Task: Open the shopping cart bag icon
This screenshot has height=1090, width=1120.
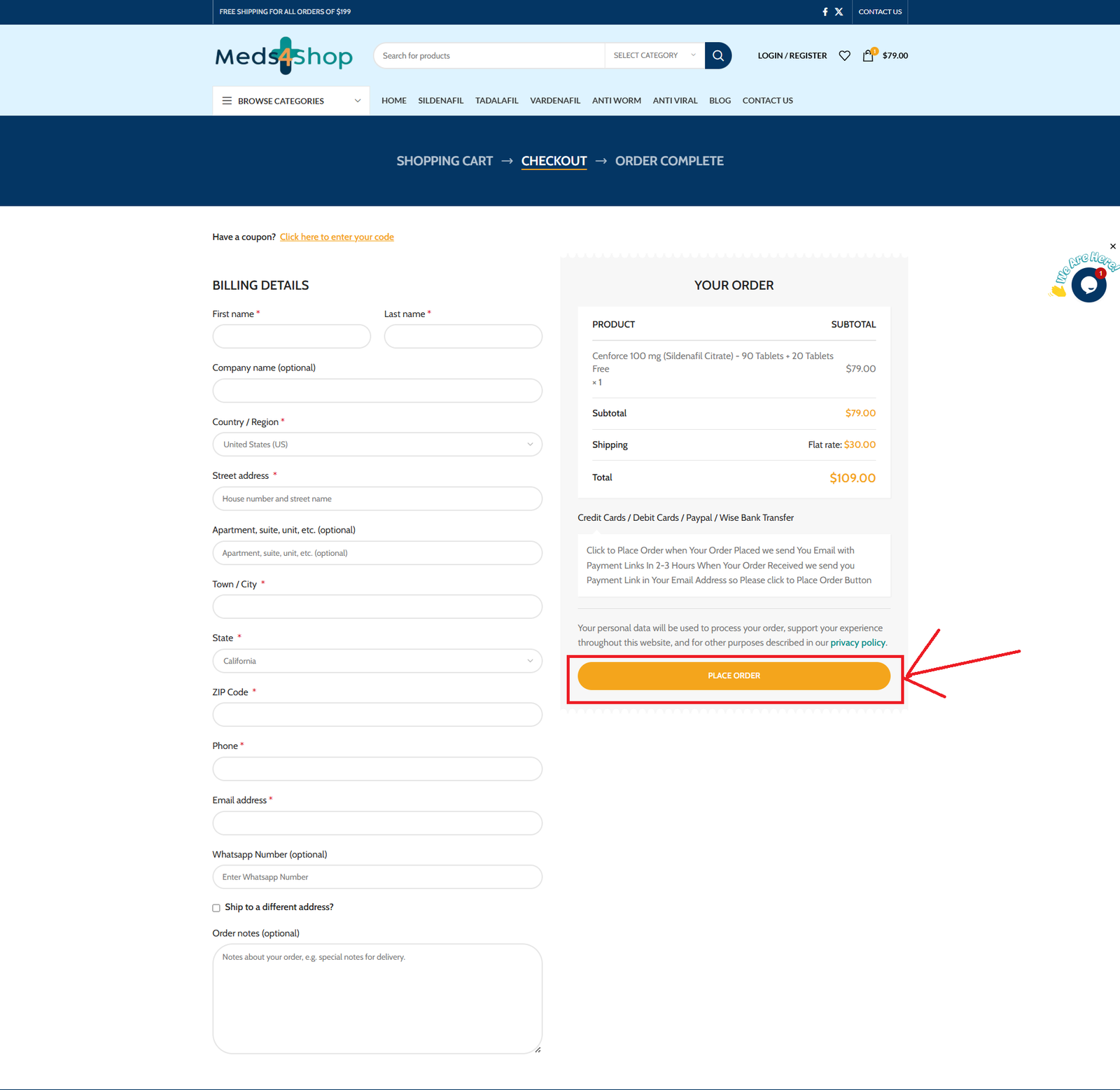Action: (x=868, y=56)
